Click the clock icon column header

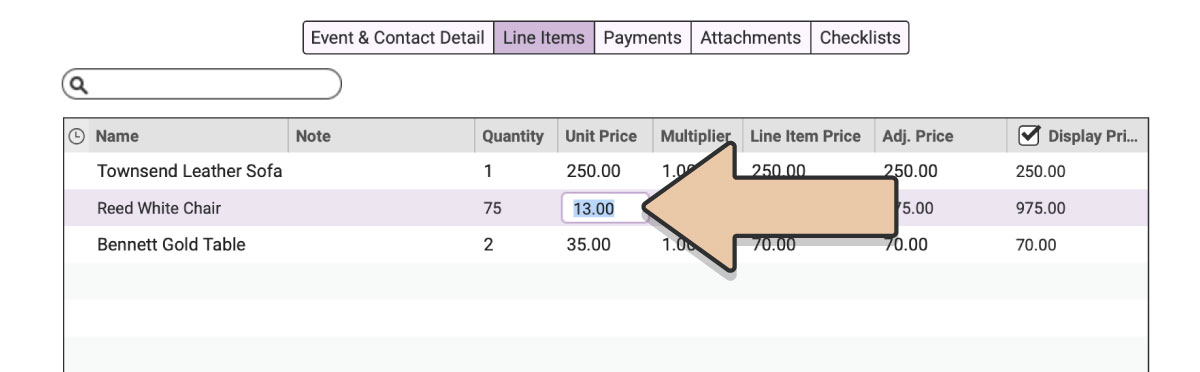tap(76, 136)
